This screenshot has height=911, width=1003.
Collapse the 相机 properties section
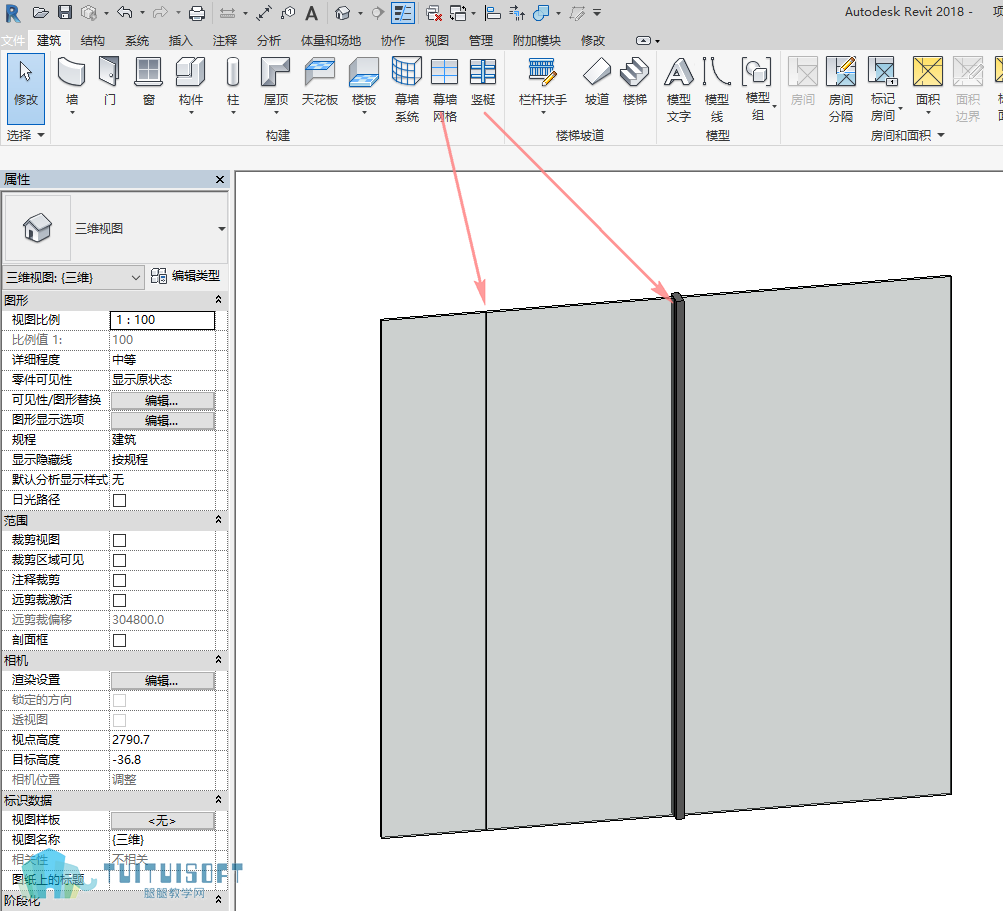[x=218, y=659]
